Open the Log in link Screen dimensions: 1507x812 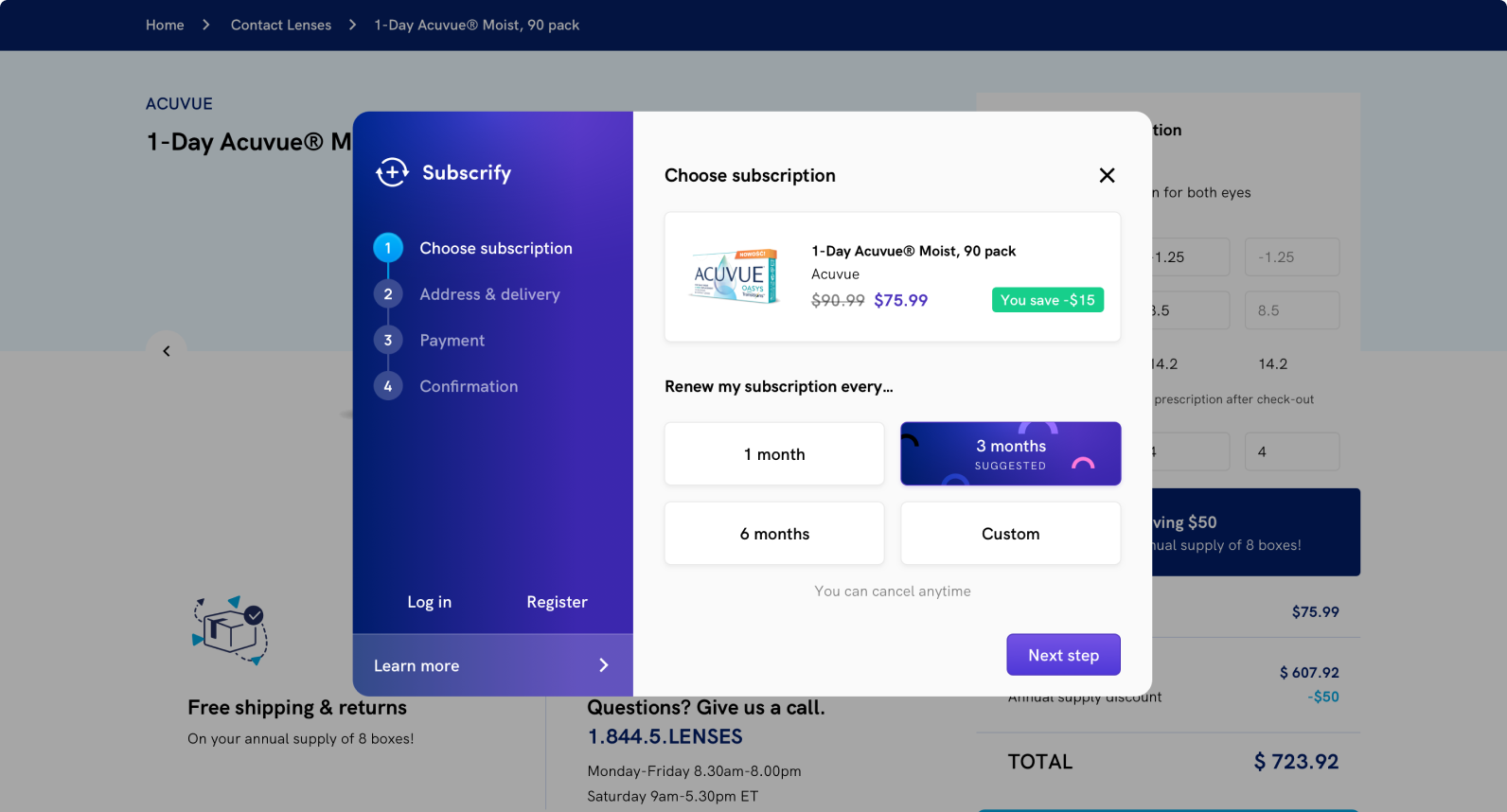tap(429, 602)
